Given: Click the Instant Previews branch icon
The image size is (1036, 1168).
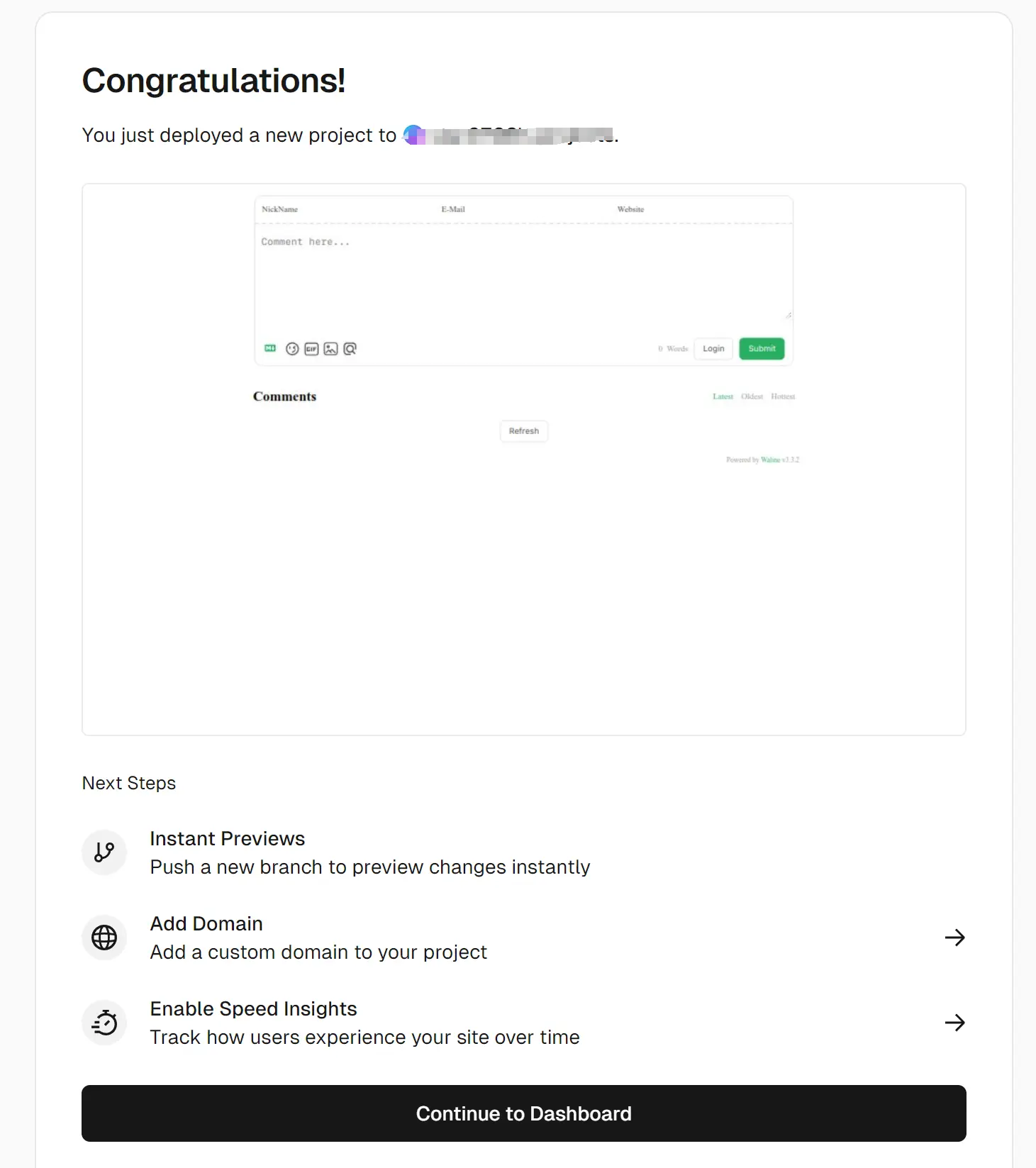Looking at the screenshot, I should pos(104,852).
